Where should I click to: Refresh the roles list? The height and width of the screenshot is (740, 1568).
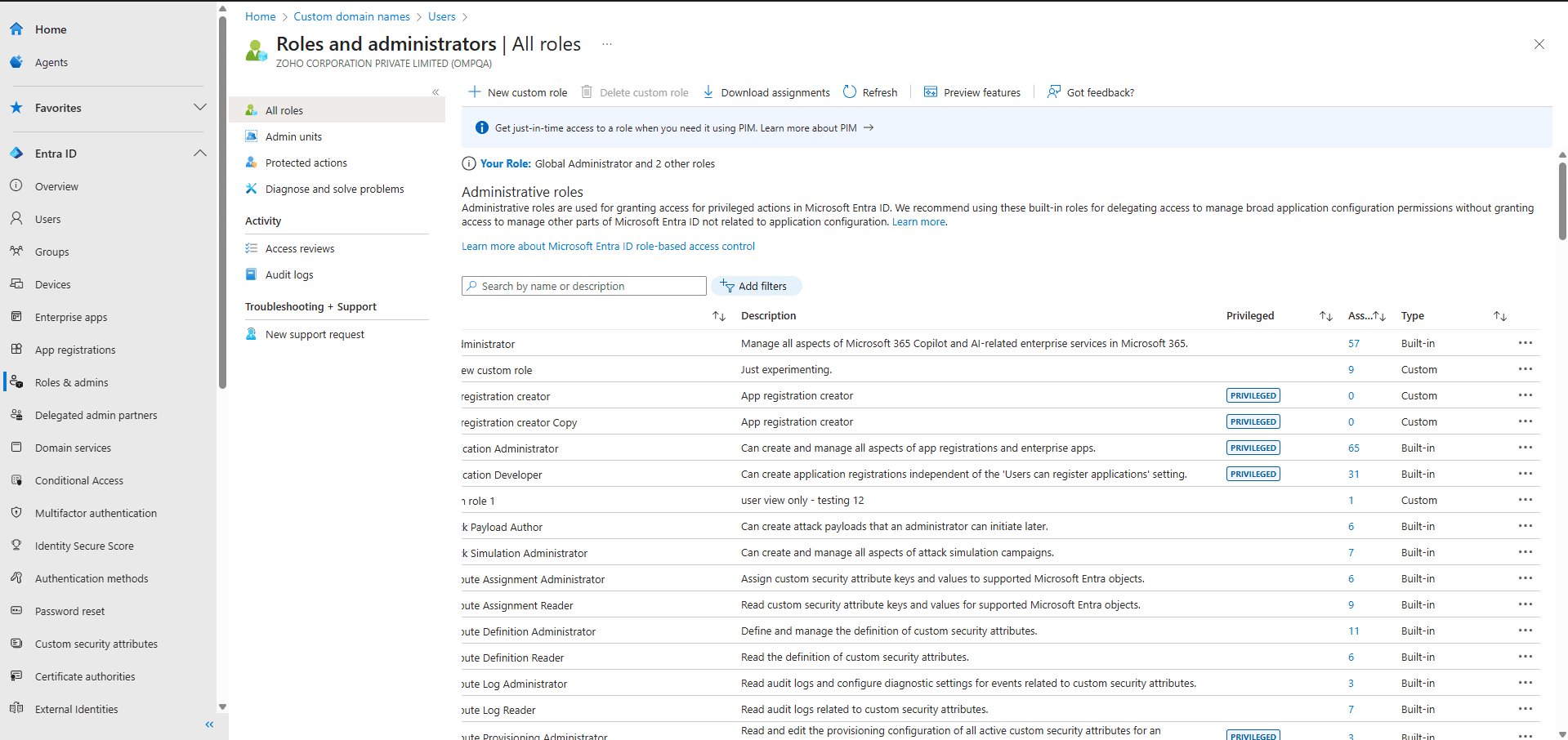869,91
